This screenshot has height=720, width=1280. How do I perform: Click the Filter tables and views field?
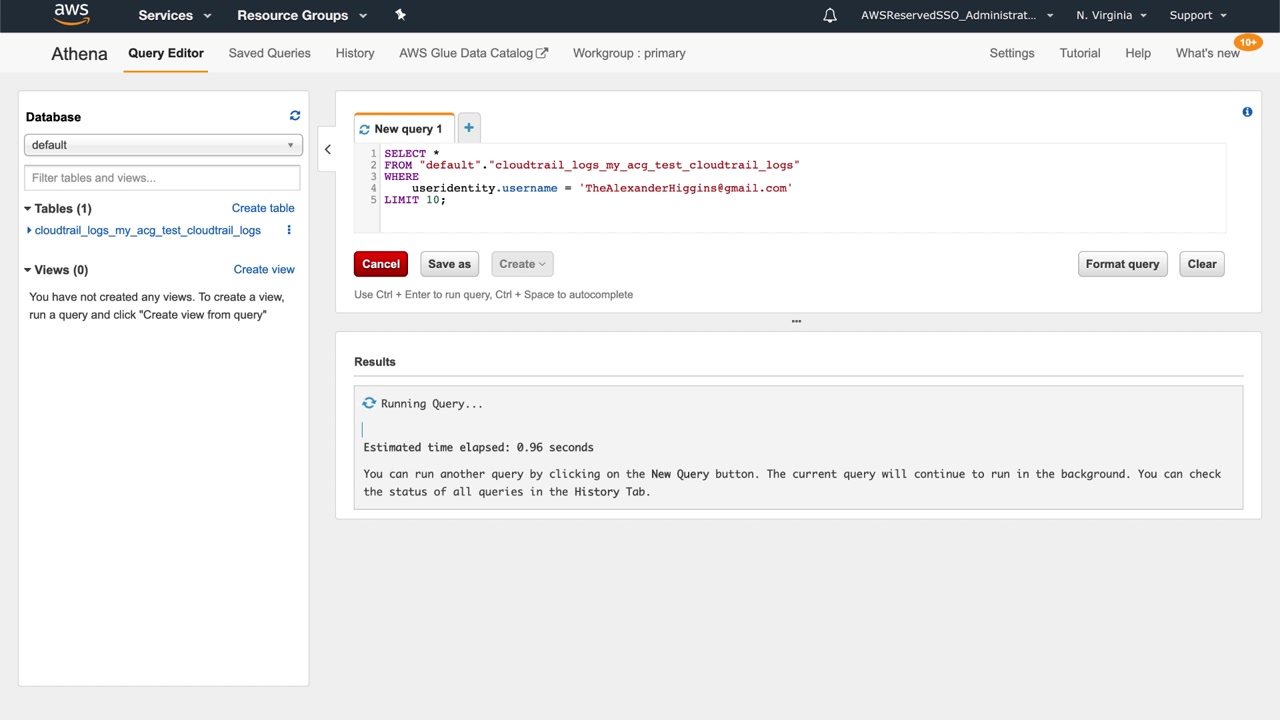[x=162, y=178]
